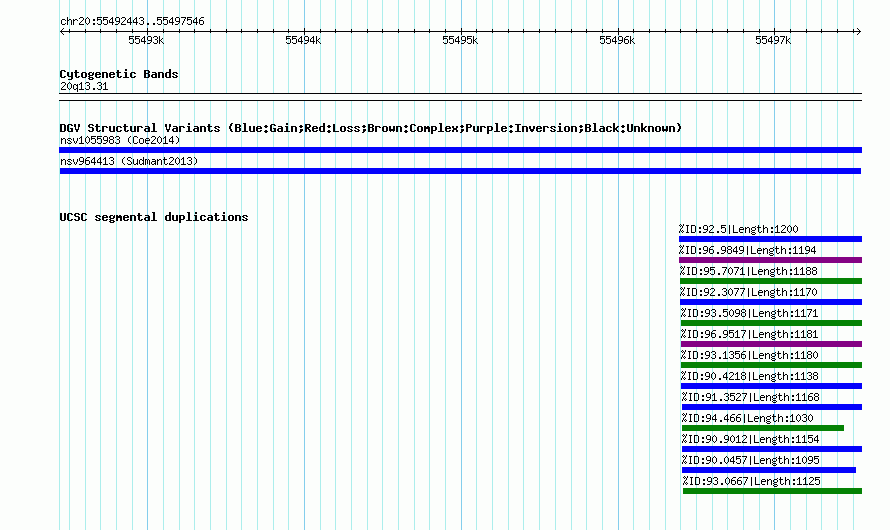Viewport: 890px width, 530px height.
Task: Select the %ID:93.5098|Length:1171 label
Action: click(749, 313)
